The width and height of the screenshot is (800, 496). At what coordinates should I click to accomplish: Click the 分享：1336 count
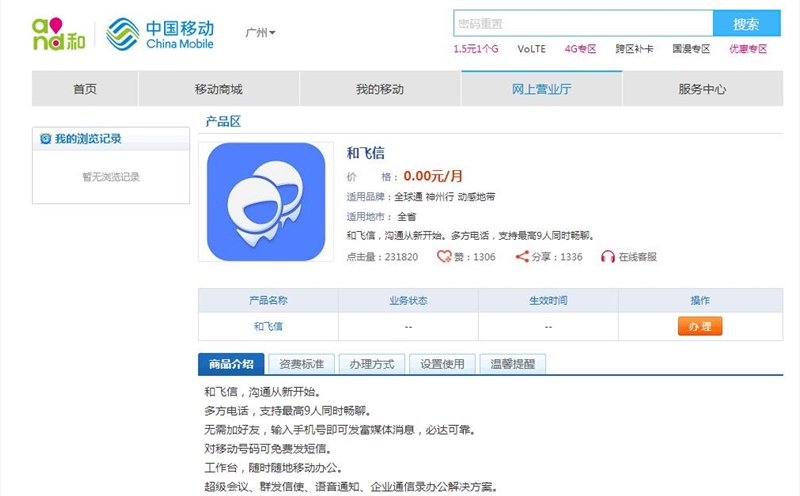tap(557, 257)
